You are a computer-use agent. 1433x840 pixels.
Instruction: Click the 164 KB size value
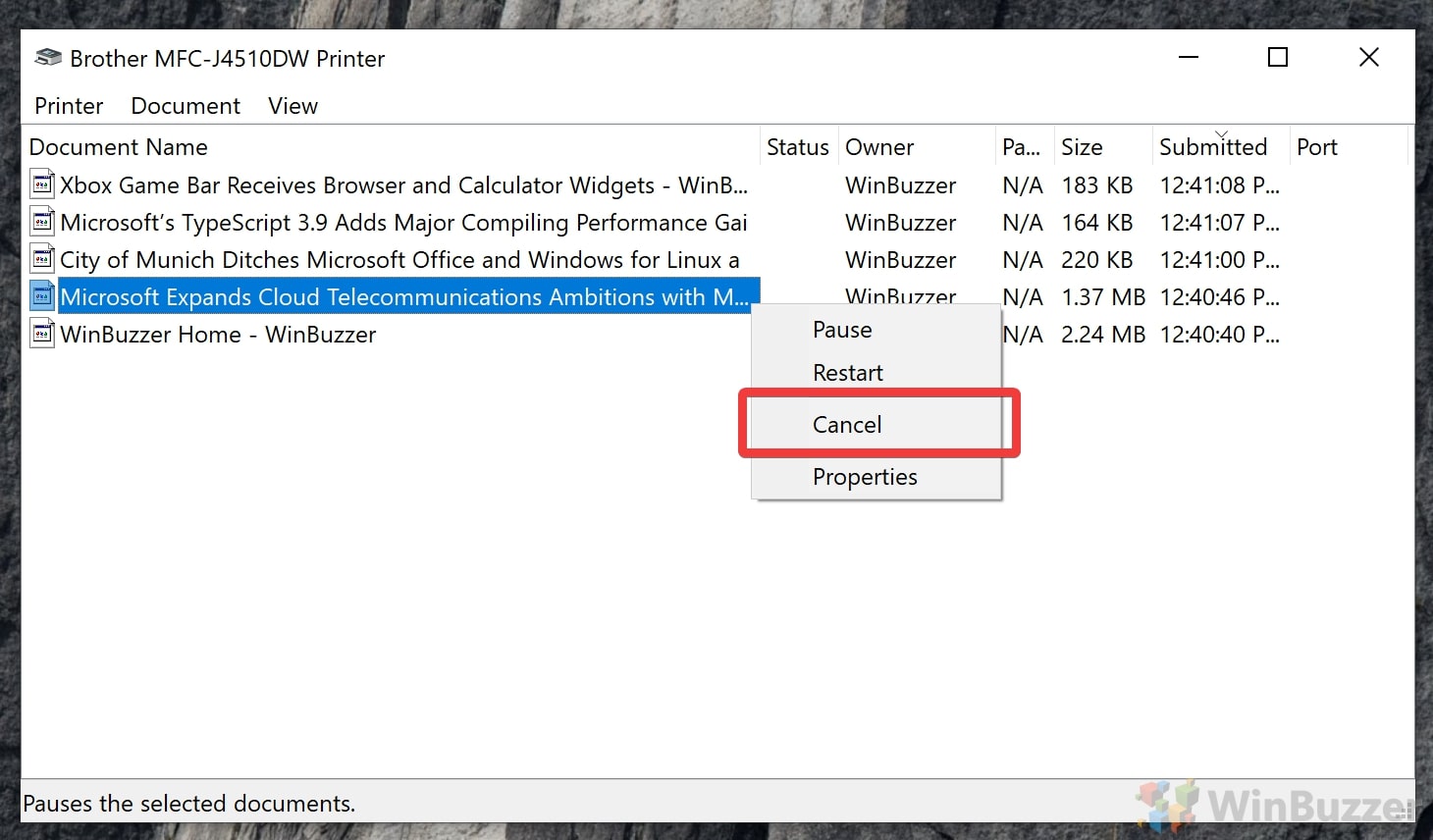point(1096,223)
